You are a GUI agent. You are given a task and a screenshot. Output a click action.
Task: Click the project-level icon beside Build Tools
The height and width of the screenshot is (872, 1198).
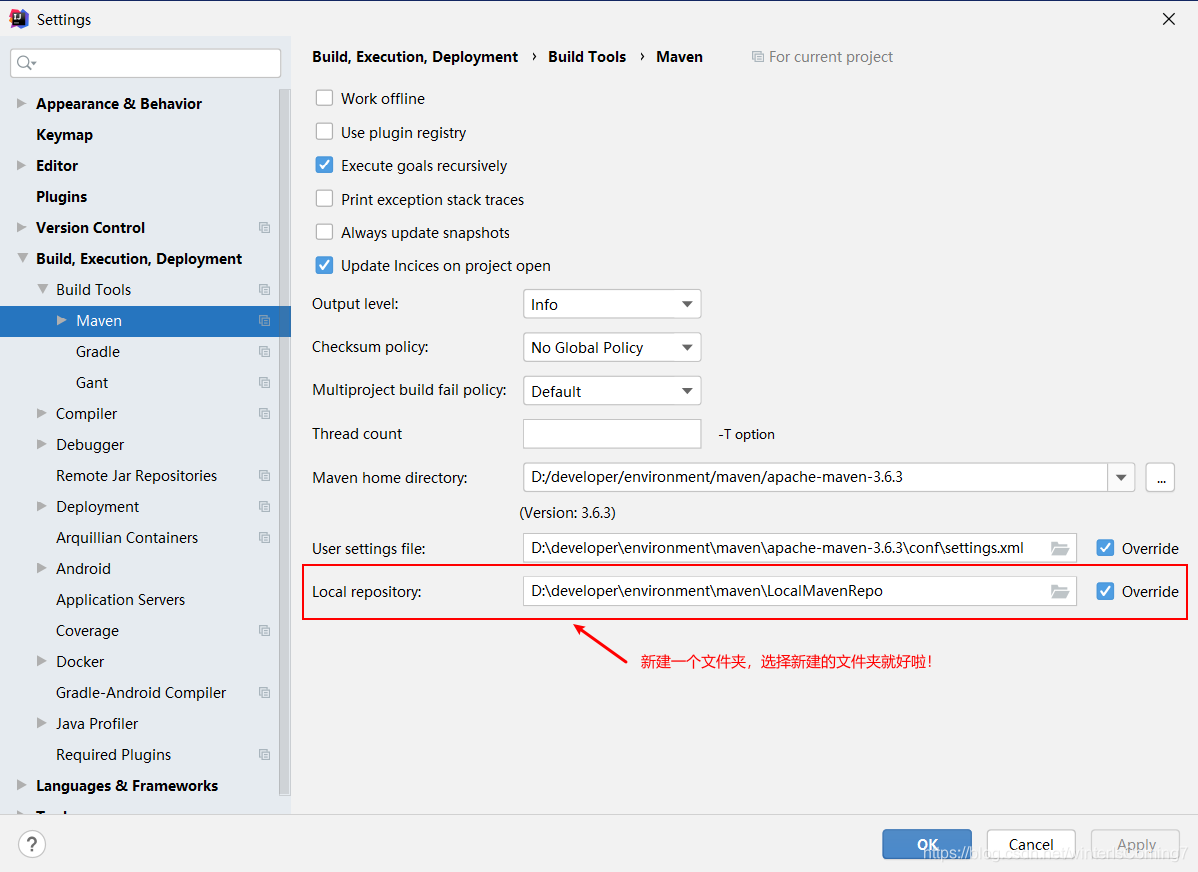click(x=264, y=290)
